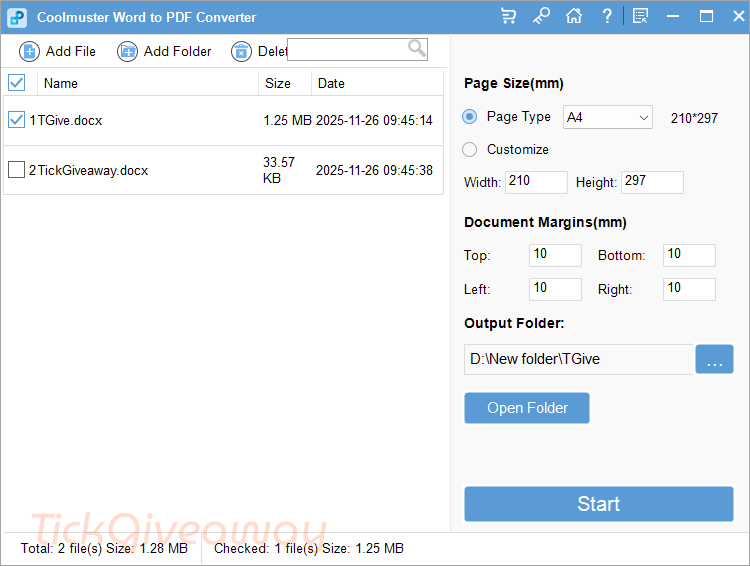
Task: Click the output folder path field
Action: 578,359
